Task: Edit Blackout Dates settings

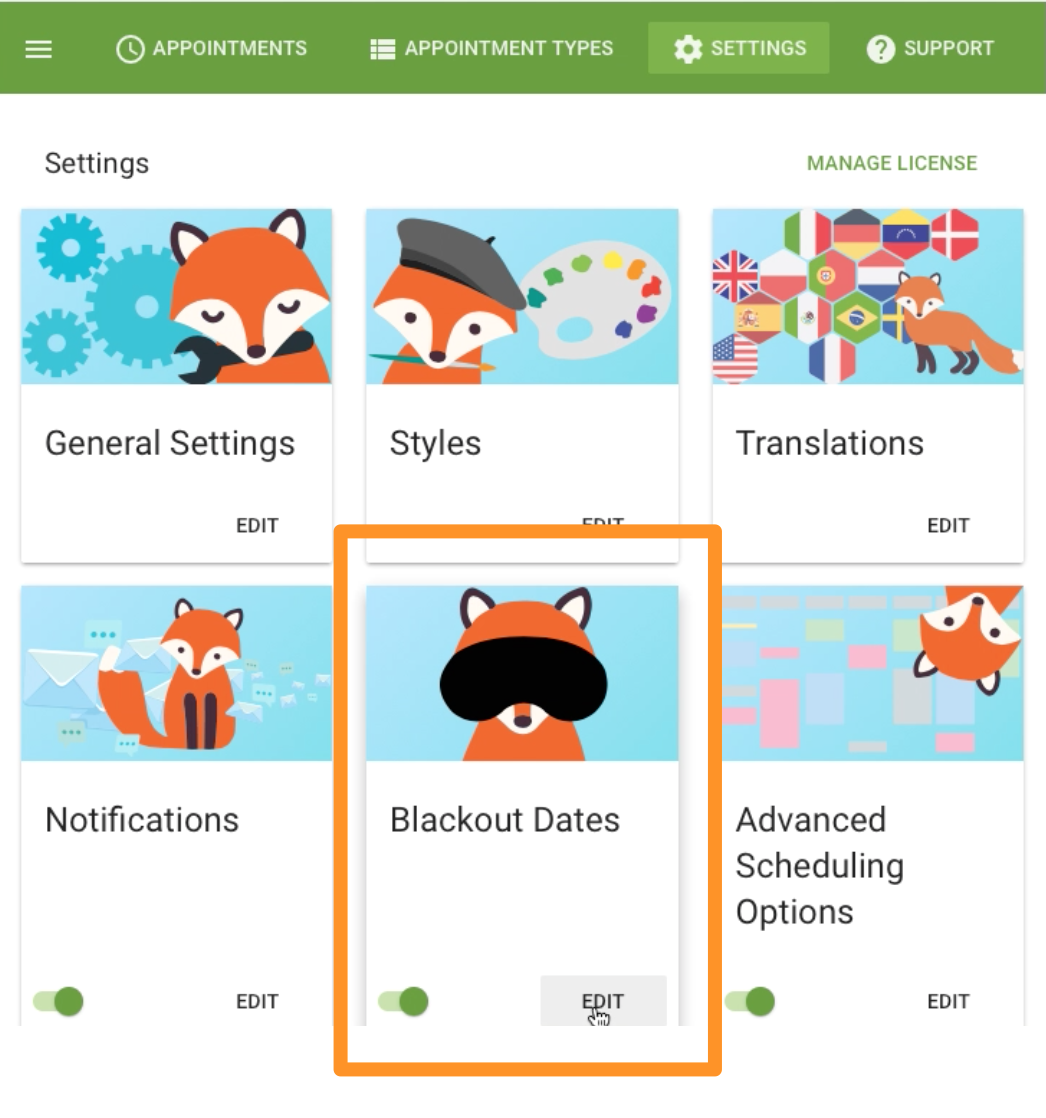Action: 603,1001
